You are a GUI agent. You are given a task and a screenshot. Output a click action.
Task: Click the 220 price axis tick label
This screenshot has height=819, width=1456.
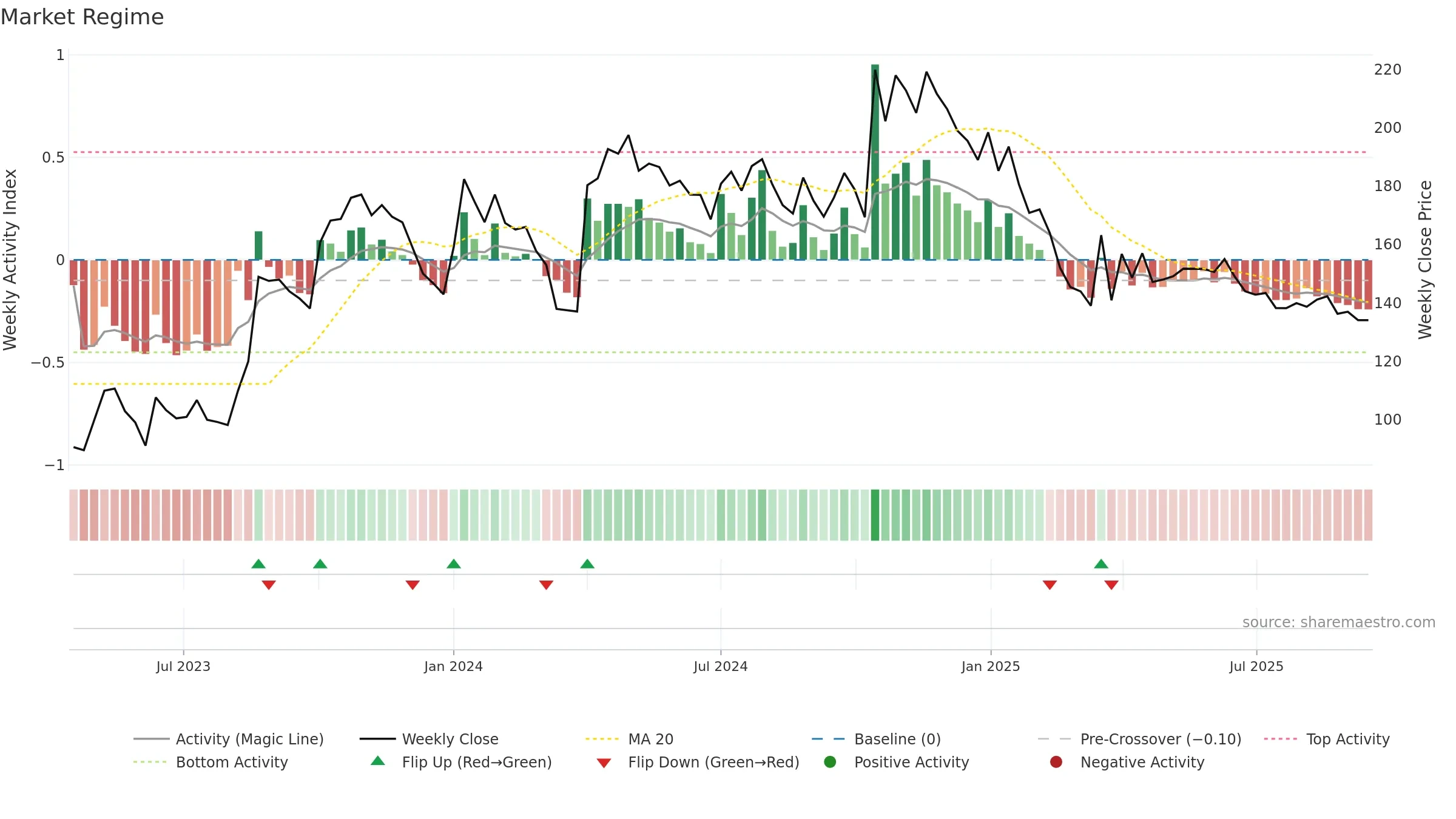(x=1388, y=70)
